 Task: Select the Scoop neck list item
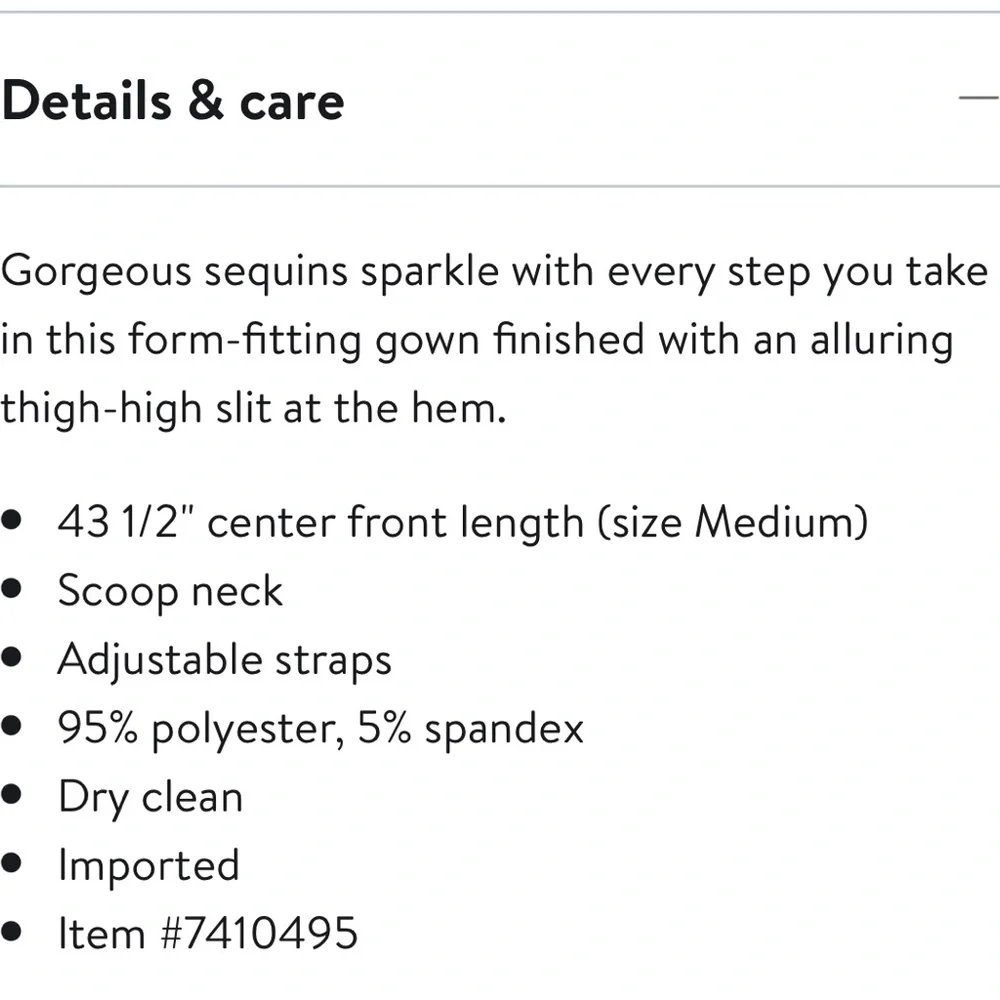click(170, 591)
